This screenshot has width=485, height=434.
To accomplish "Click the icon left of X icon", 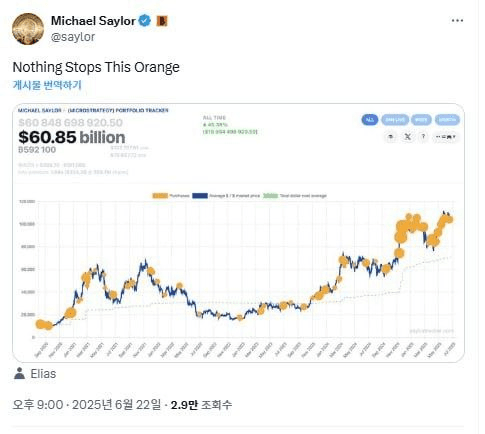I will 391,136.
